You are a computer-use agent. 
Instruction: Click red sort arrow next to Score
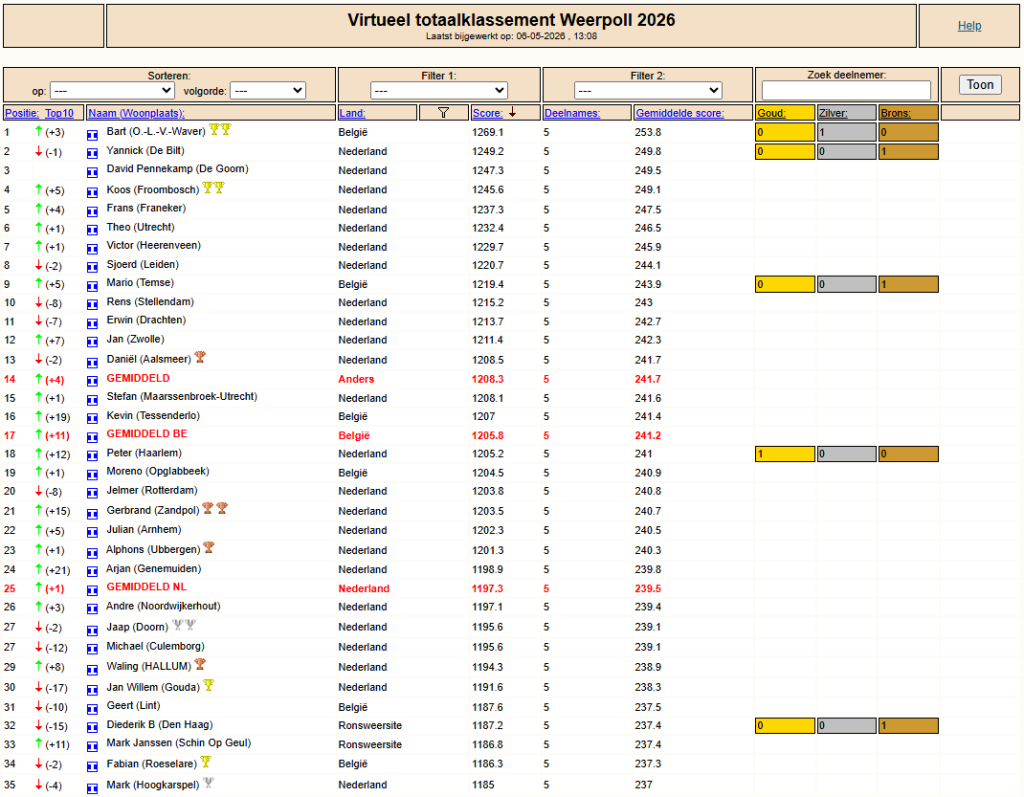coord(513,112)
